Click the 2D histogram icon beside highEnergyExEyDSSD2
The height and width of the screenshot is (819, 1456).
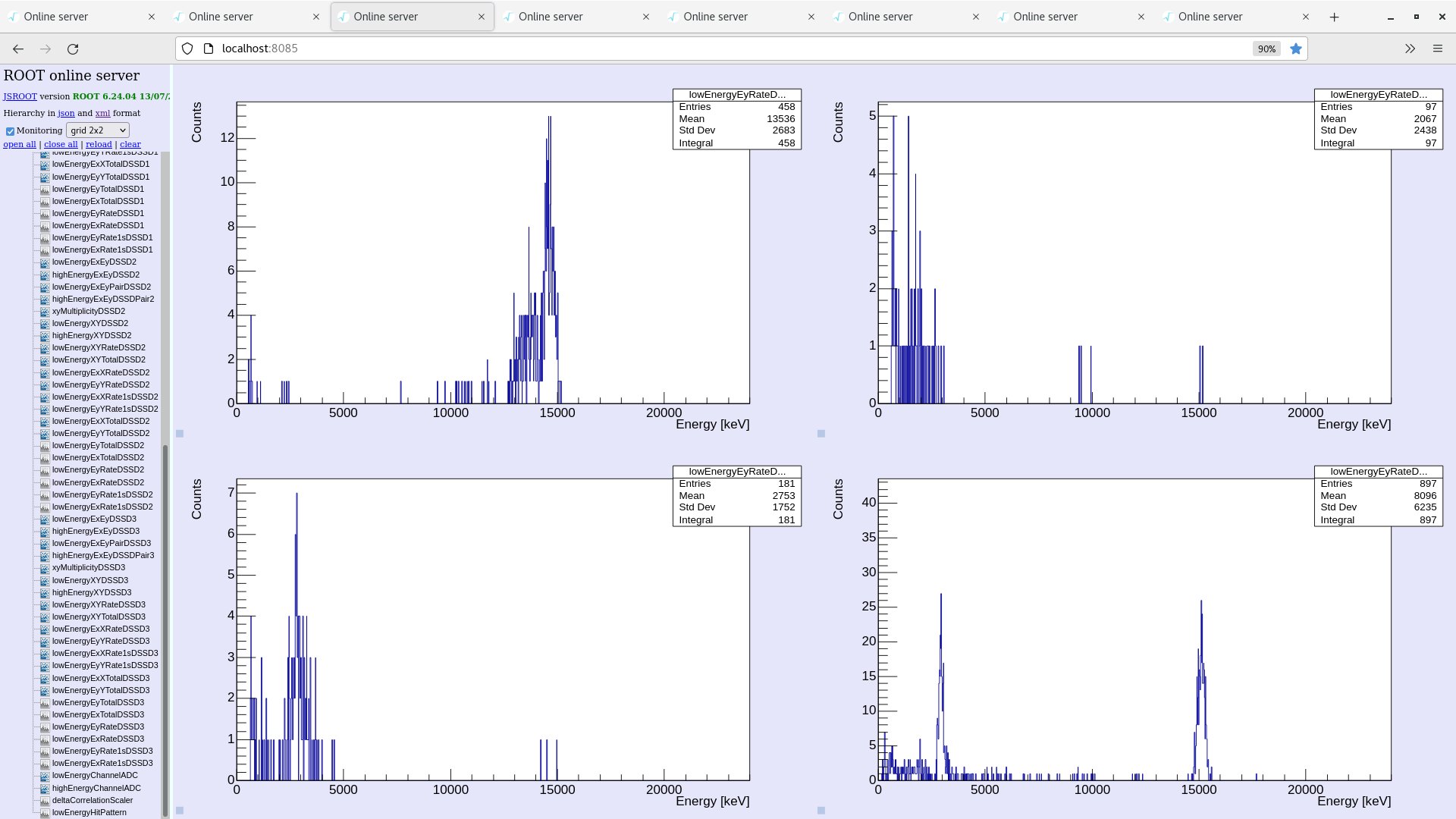pos(45,275)
